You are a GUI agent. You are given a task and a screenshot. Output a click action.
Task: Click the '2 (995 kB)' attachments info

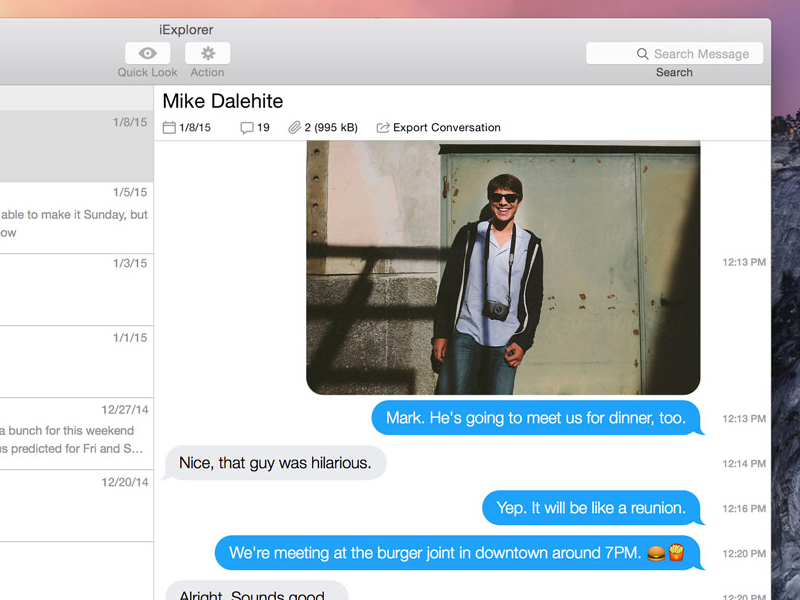[331, 128]
